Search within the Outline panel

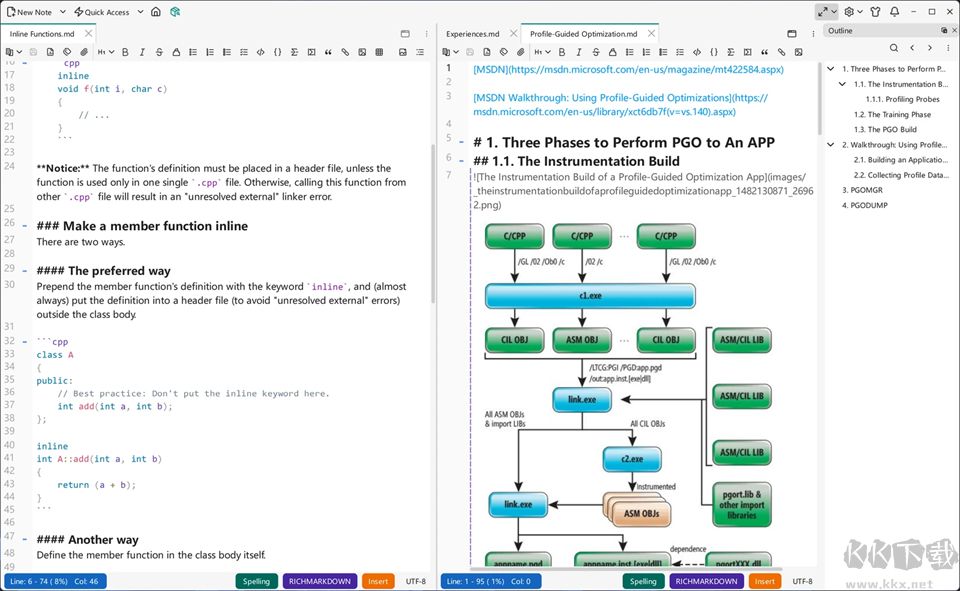click(894, 48)
